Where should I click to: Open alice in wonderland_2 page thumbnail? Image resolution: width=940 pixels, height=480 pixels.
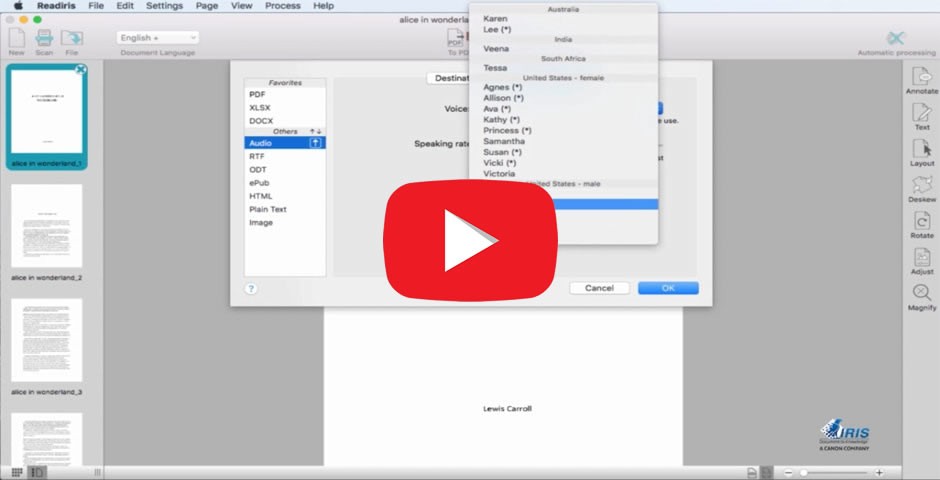pyautogui.click(x=47, y=226)
